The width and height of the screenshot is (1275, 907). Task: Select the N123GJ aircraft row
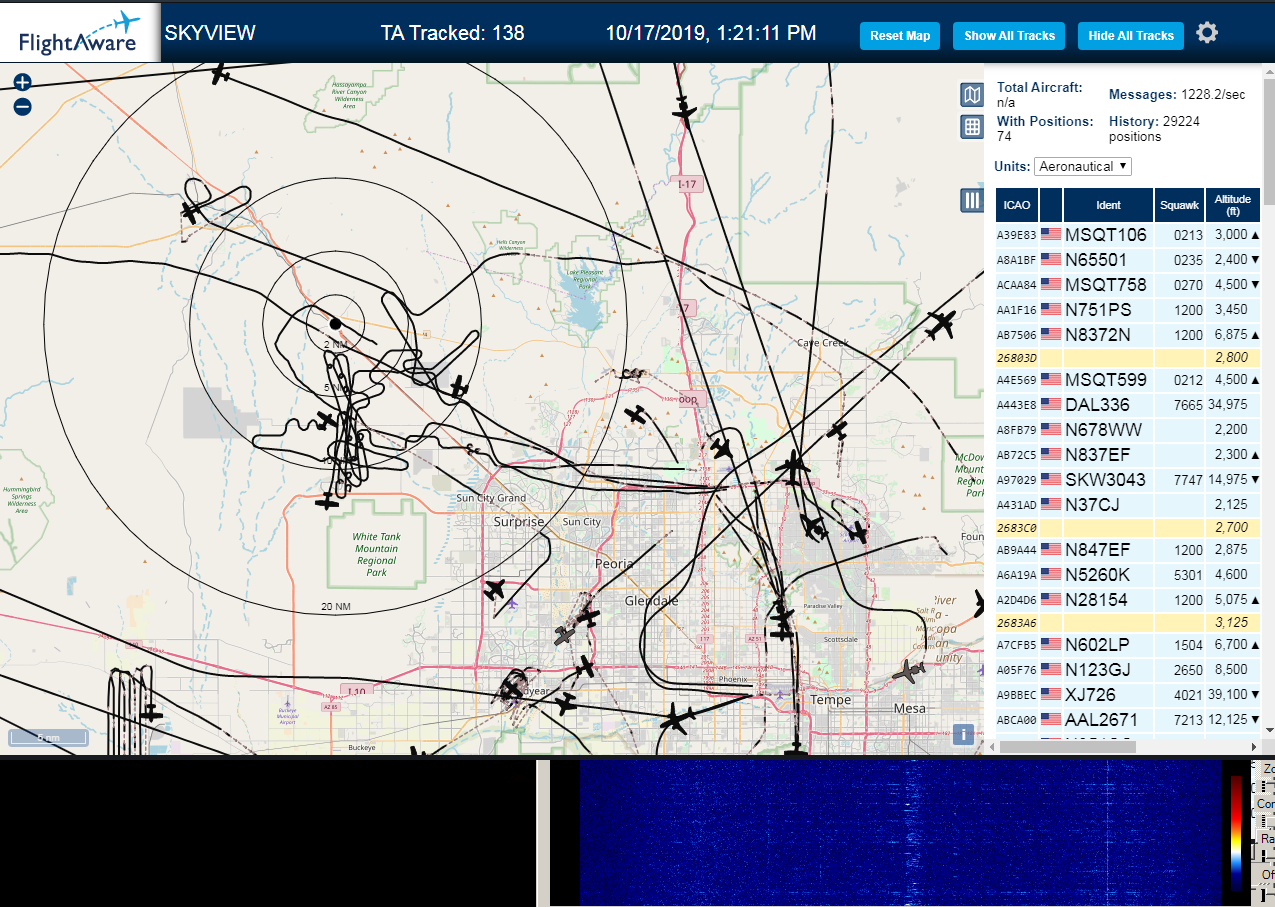coord(1128,670)
